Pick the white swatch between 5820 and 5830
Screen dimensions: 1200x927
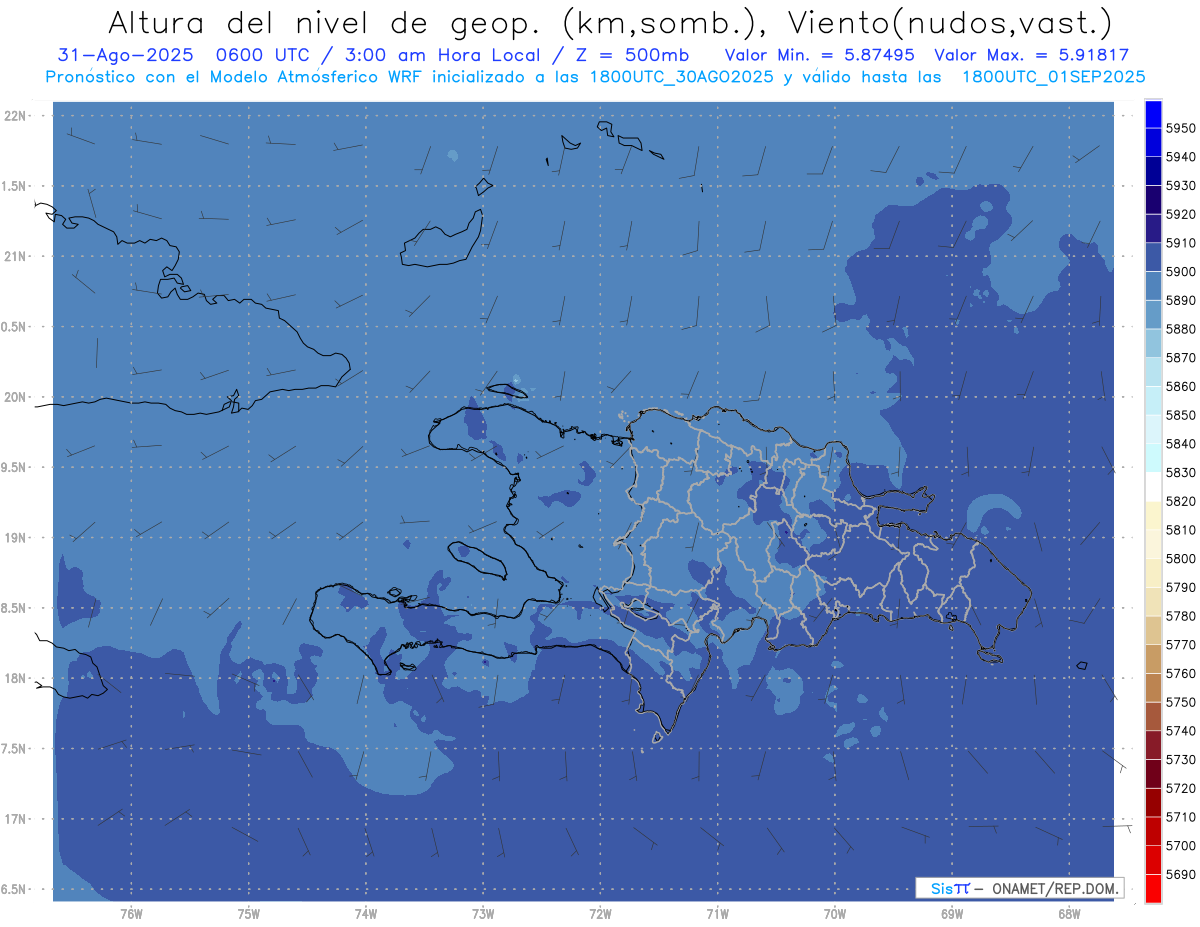[x=1153, y=487]
